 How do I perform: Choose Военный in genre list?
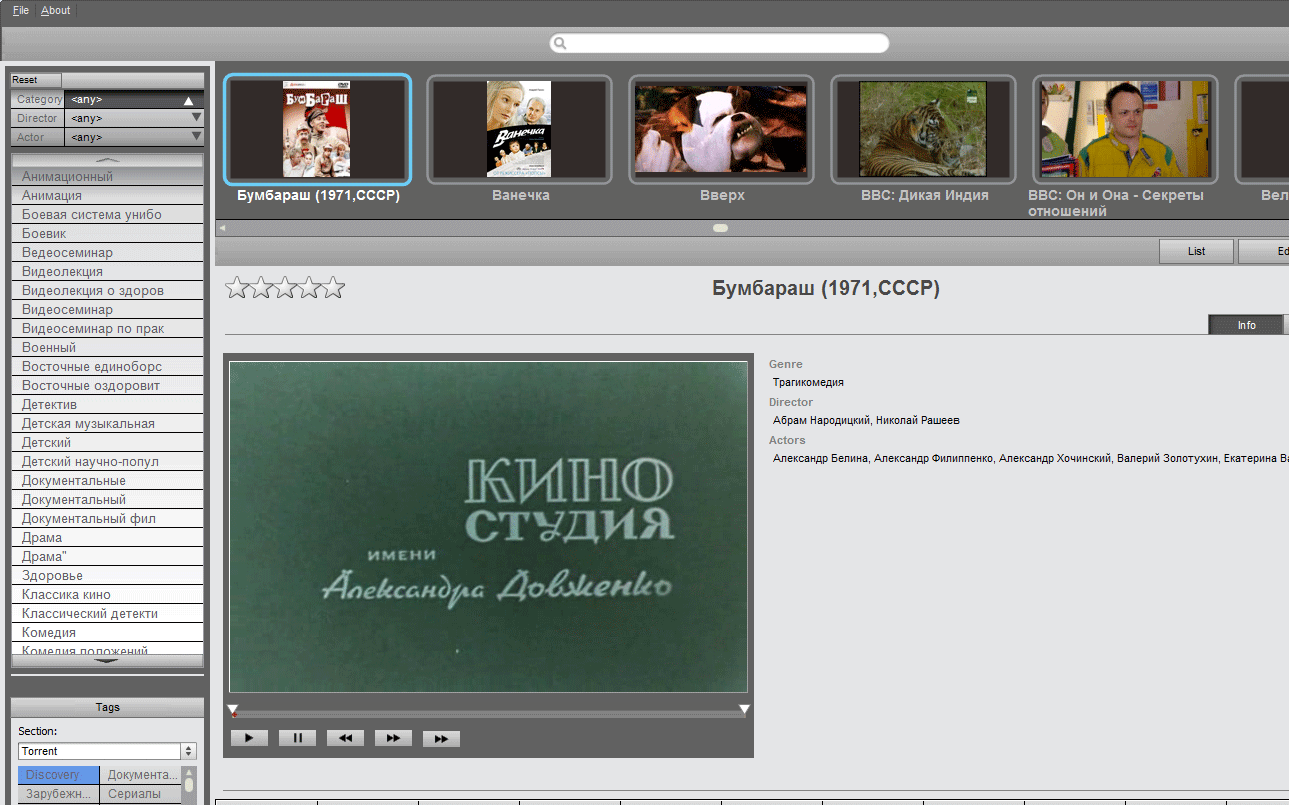[x=107, y=347]
